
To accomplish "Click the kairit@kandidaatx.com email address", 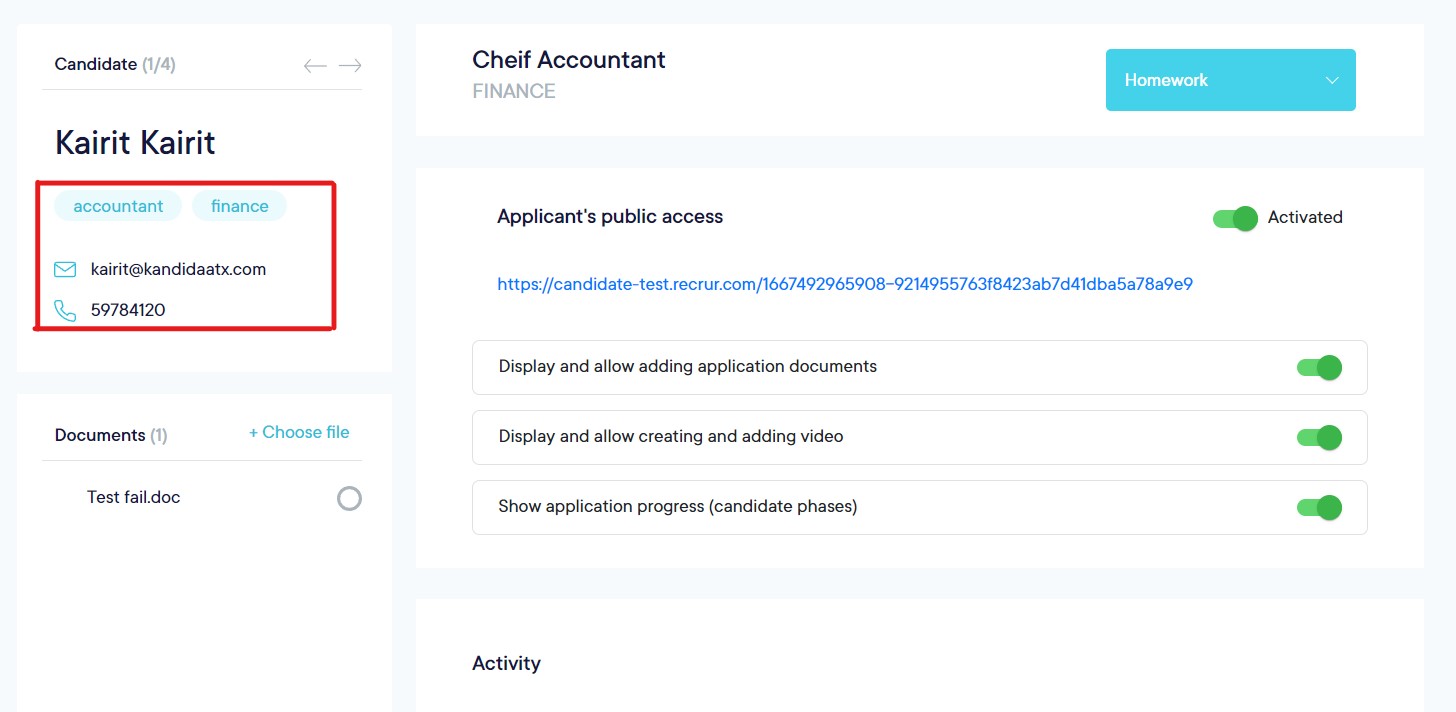I will click(x=178, y=269).
